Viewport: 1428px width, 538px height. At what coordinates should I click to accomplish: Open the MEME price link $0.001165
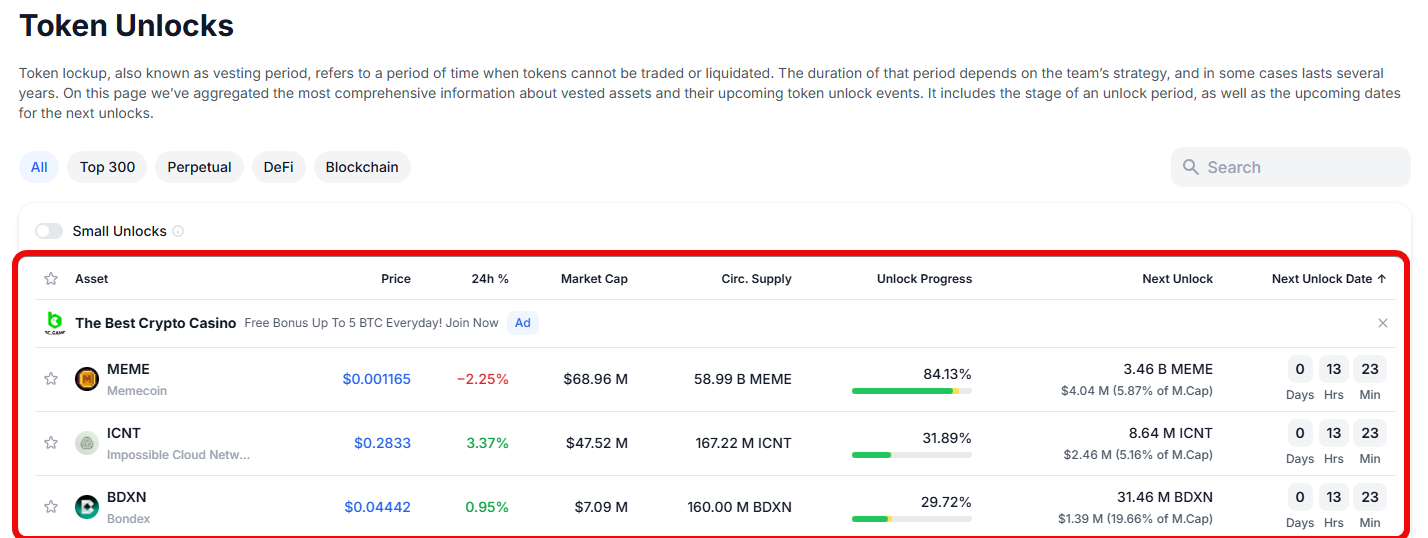click(x=376, y=379)
